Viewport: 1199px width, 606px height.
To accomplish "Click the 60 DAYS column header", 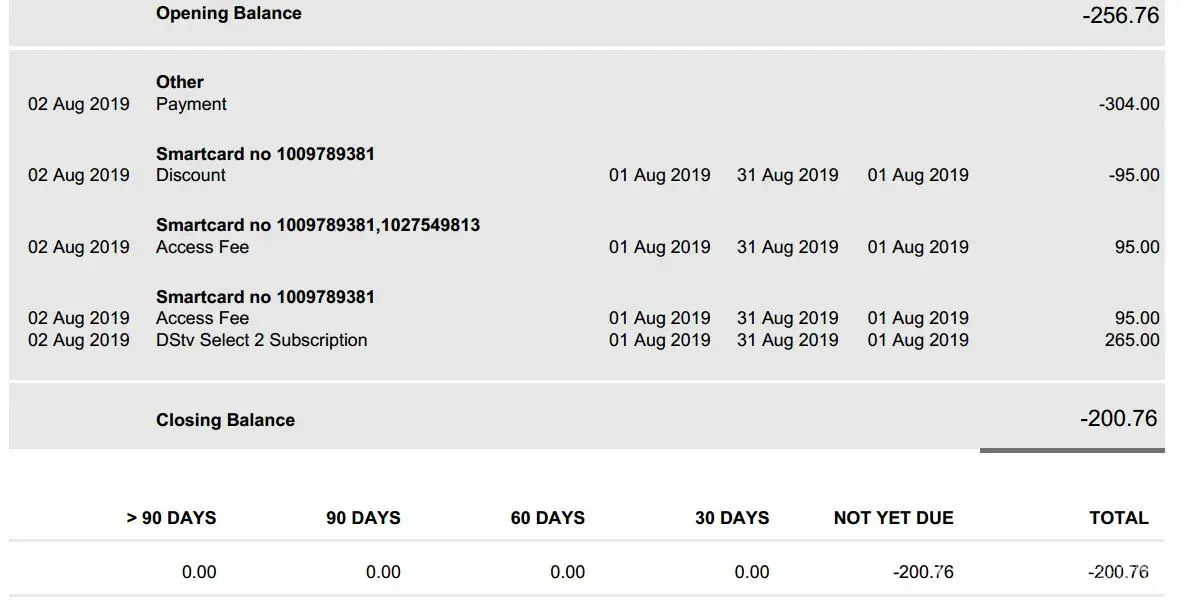I will (x=547, y=518).
